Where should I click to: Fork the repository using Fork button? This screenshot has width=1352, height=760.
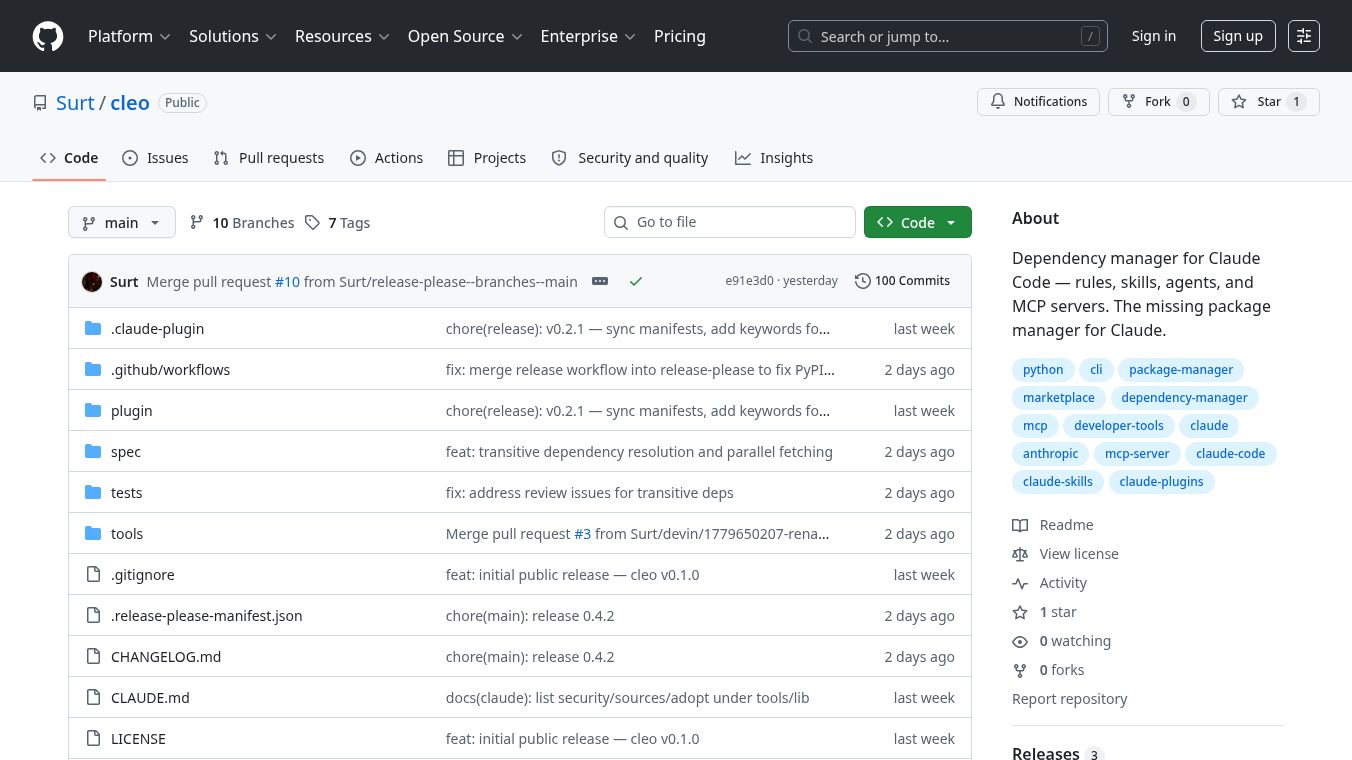(1159, 102)
